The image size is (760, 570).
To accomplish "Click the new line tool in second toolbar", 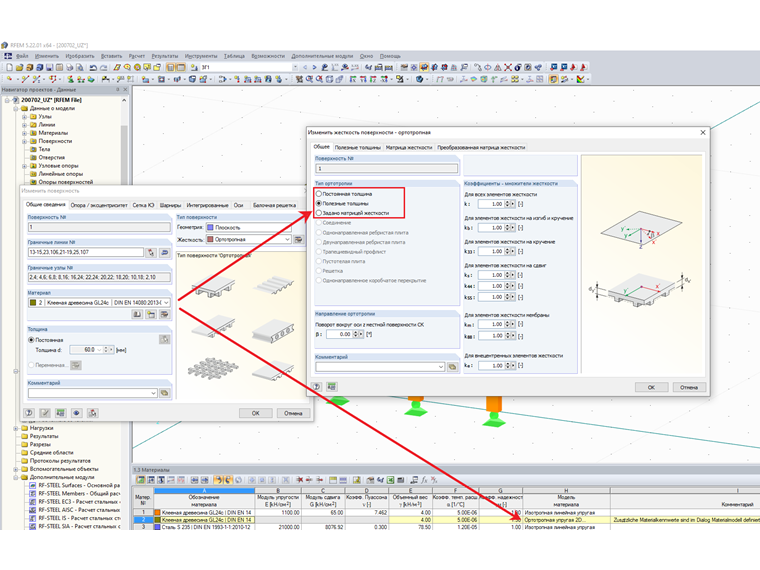I will [x=25, y=79].
